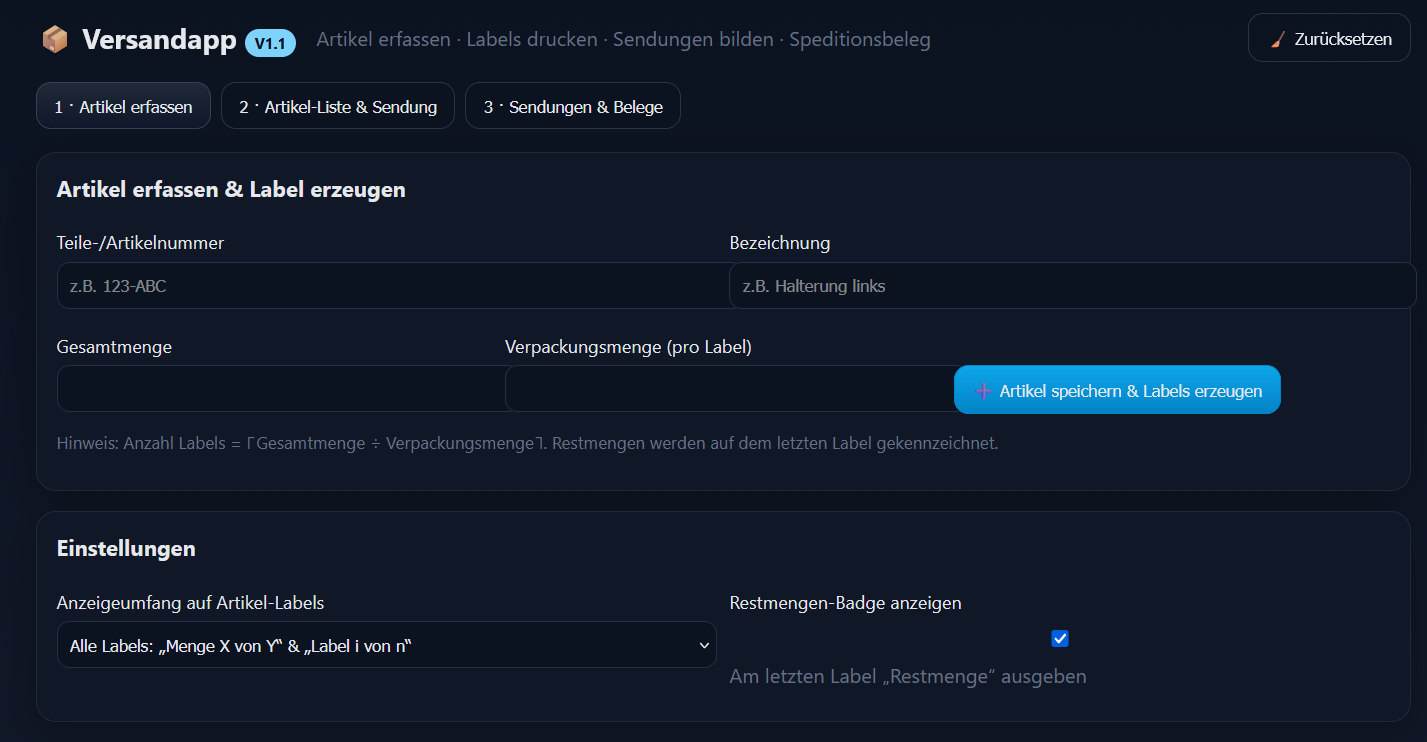Click the Am letzten Label Restmenge ausgeben text
The image size is (1427, 742).
point(907,677)
